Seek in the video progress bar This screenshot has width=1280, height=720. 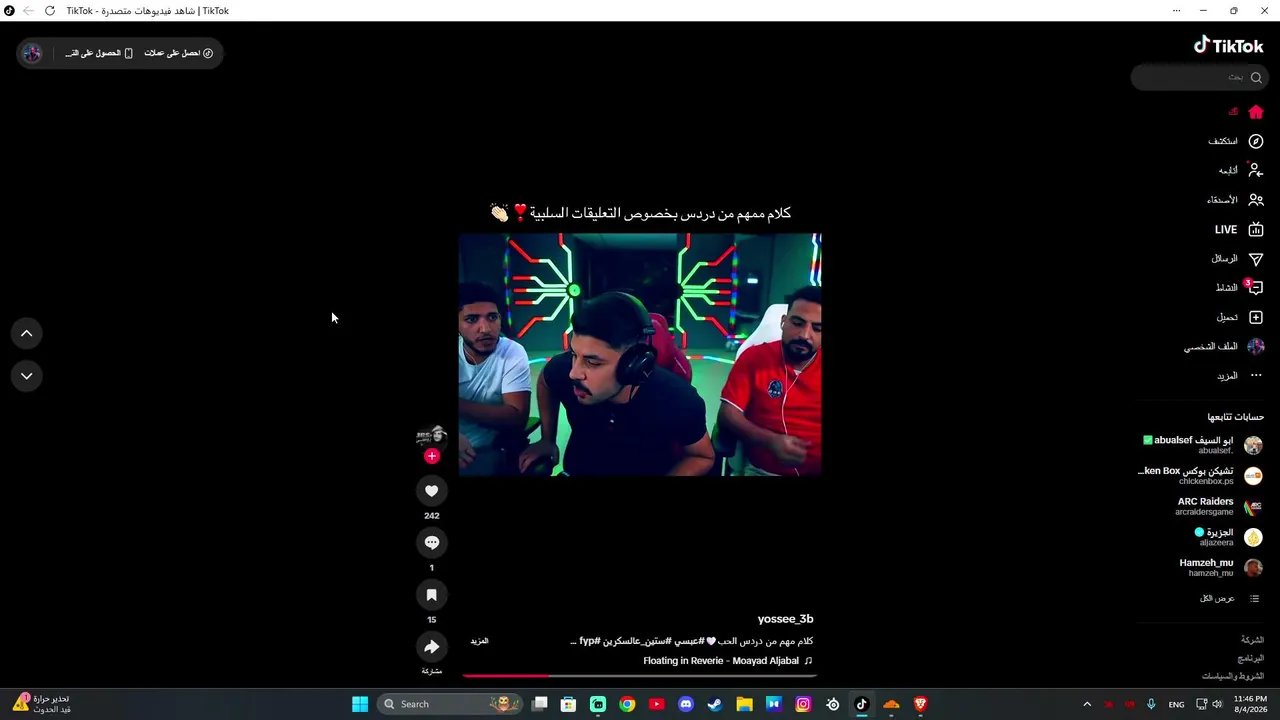click(x=640, y=676)
